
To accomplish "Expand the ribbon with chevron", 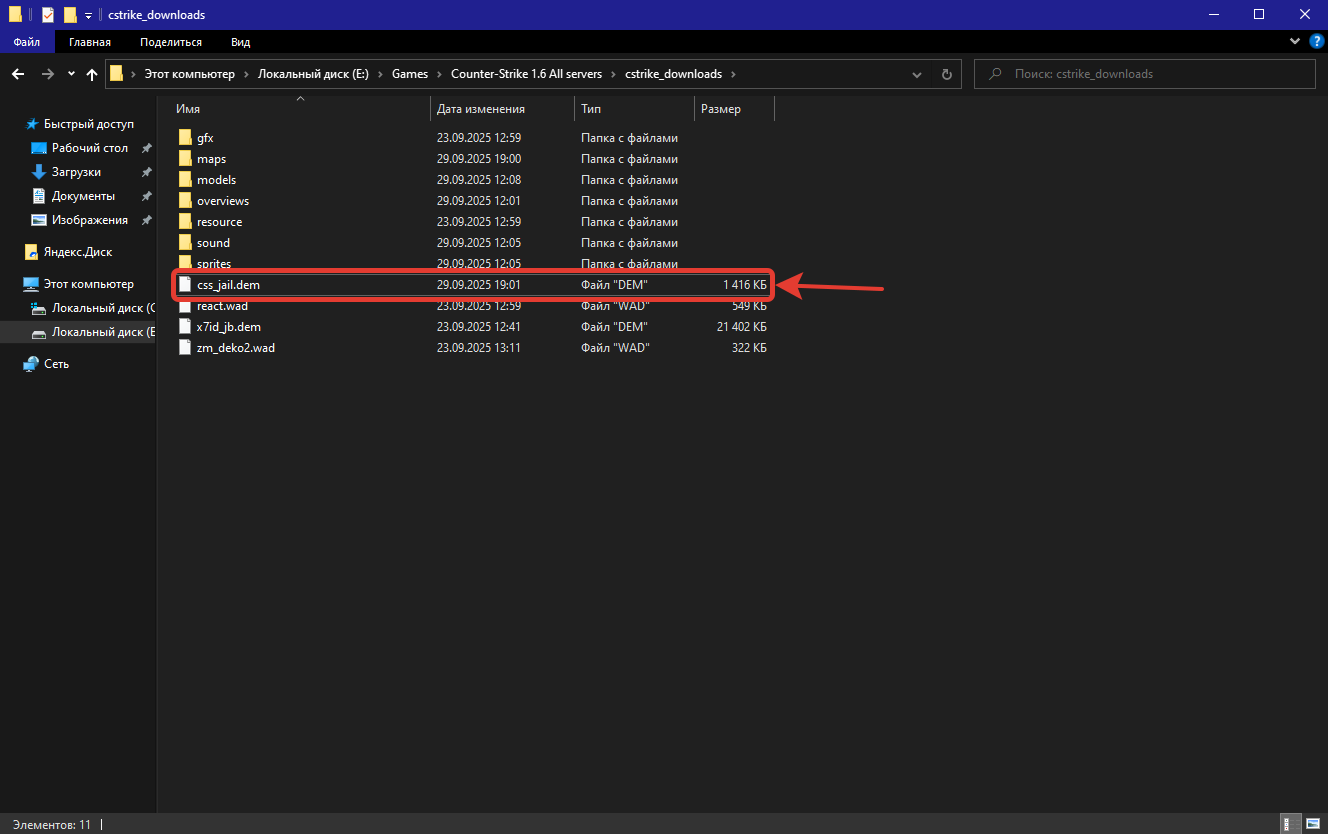I will 1293,42.
